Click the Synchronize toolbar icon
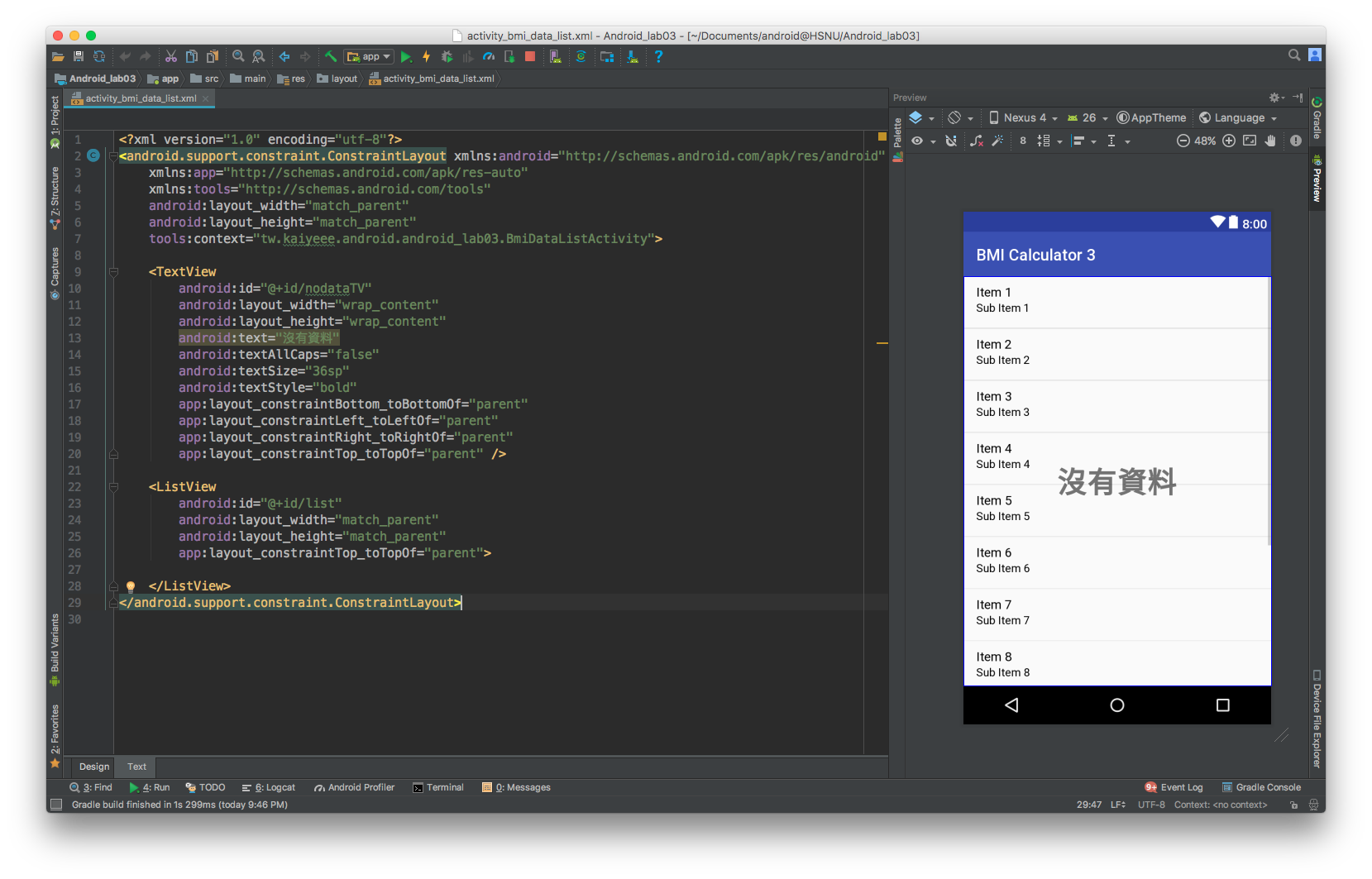Viewport: 1372px width, 879px height. pyautogui.click(x=99, y=57)
